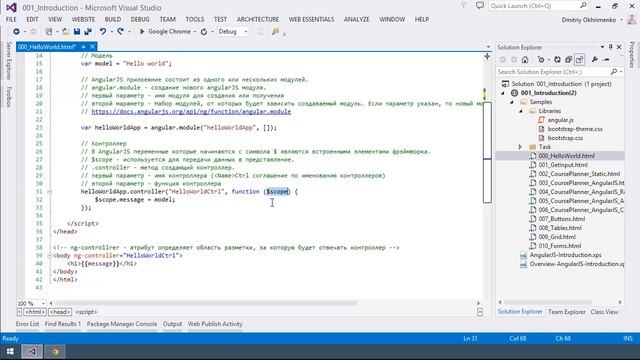Viewport: 640px width, 360px height.
Task: Click the bookmark flag toolbar icon
Action: tap(276, 31)
